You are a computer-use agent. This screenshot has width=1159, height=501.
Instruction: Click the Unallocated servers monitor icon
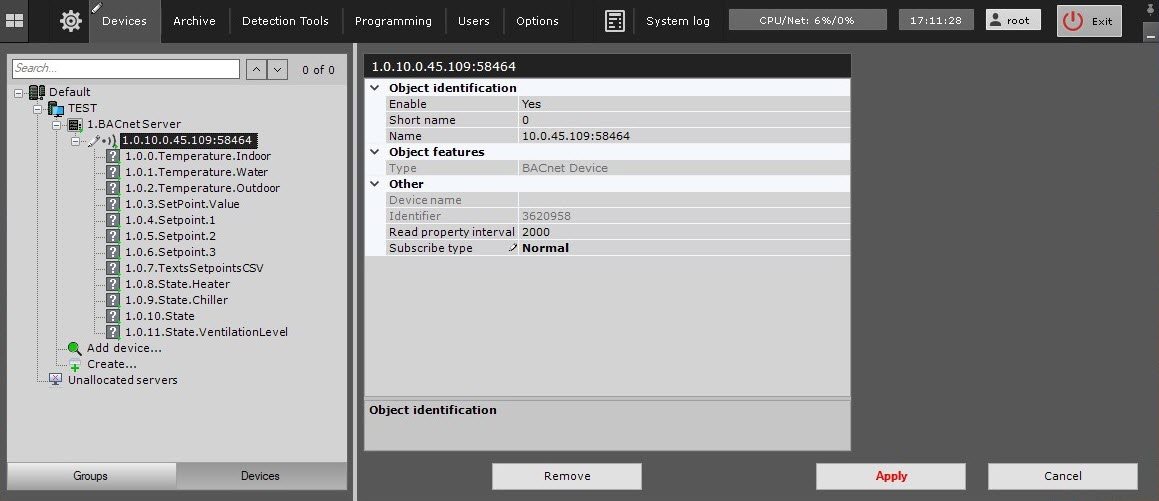[56, 380]
